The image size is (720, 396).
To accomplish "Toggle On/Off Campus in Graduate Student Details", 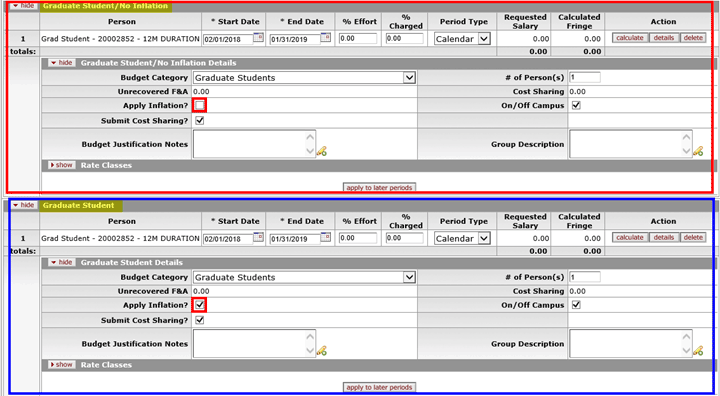I will (x=576, y=305).
